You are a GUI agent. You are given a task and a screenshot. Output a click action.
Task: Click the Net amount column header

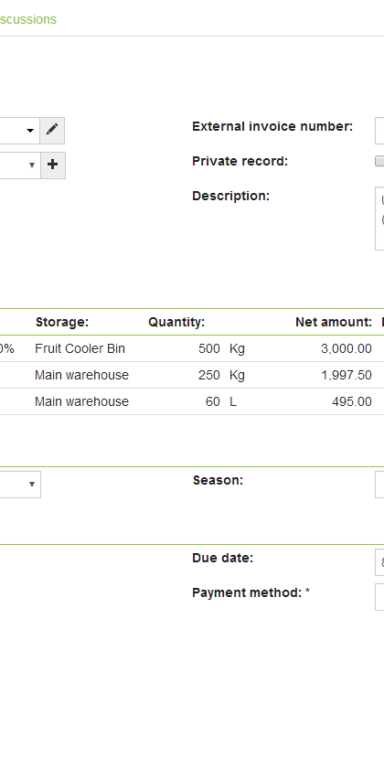coord(334,322)
